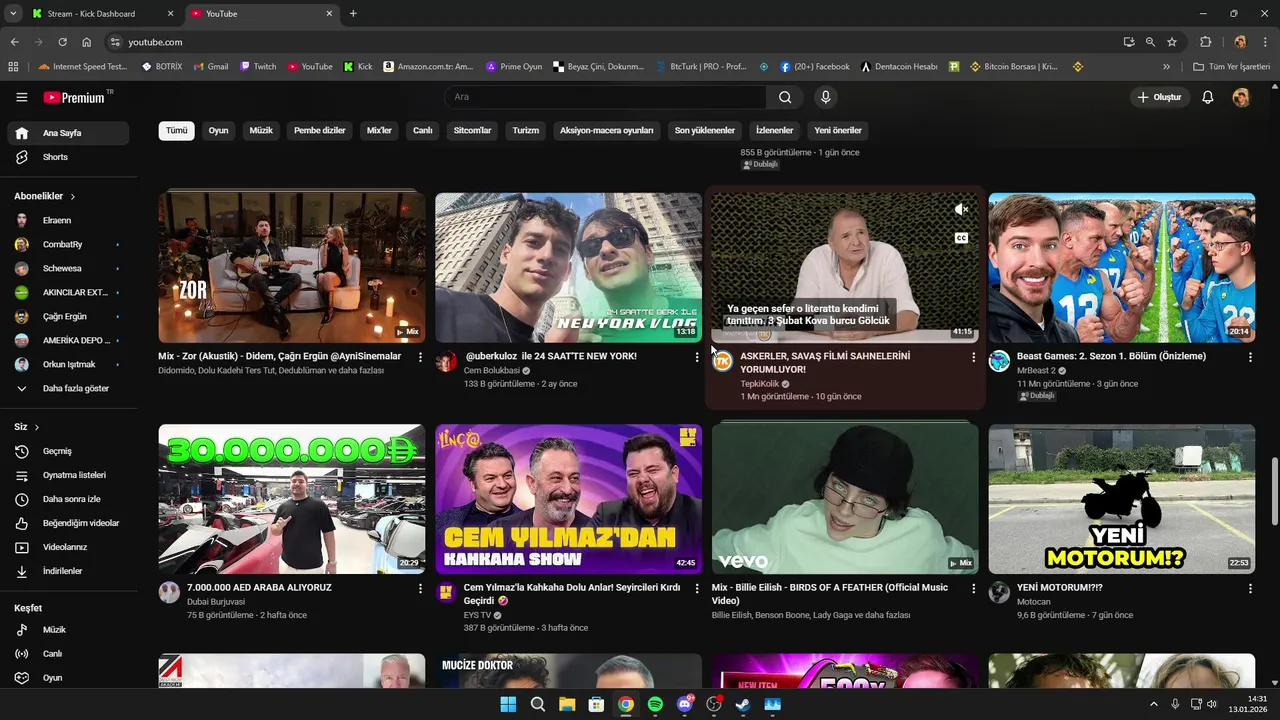Show hidden system tray icons
The width and height of the screenshot is (1280, 720).
[1153, 704]
